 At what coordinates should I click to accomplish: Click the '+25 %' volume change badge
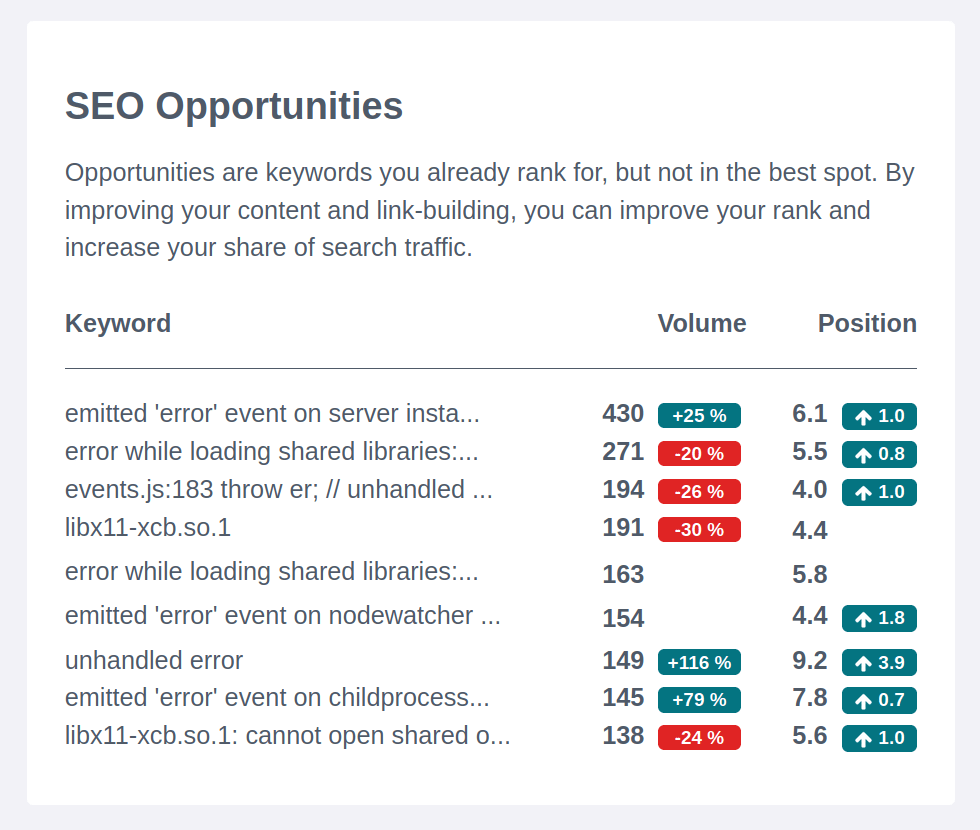699,415
